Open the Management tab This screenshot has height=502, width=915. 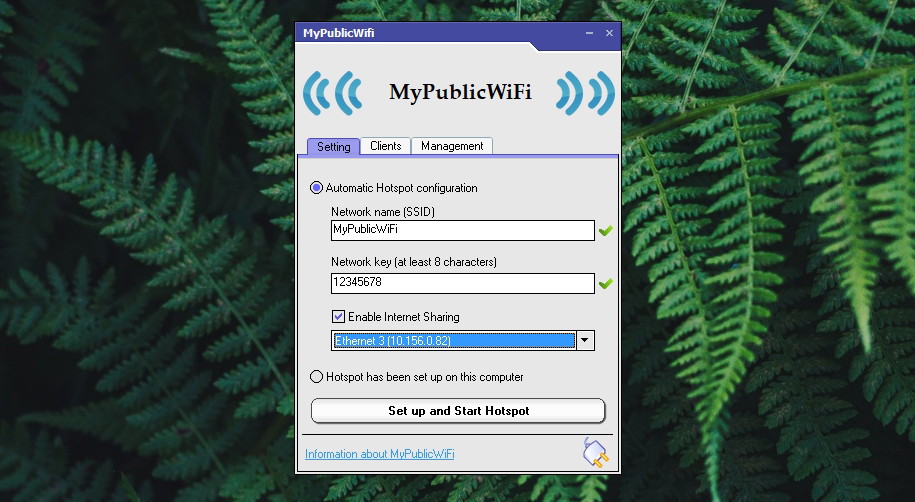[x=452, y=146]
